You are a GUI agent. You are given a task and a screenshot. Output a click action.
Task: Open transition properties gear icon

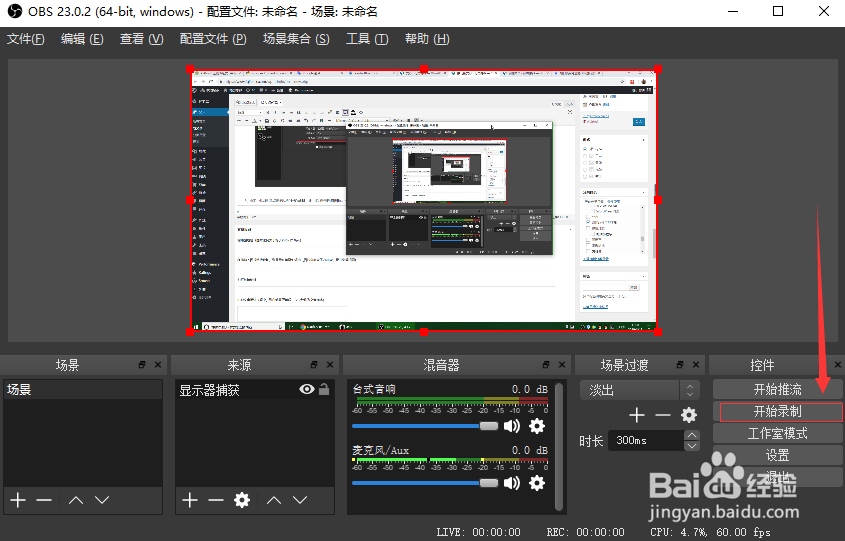(x=689, y=415)
